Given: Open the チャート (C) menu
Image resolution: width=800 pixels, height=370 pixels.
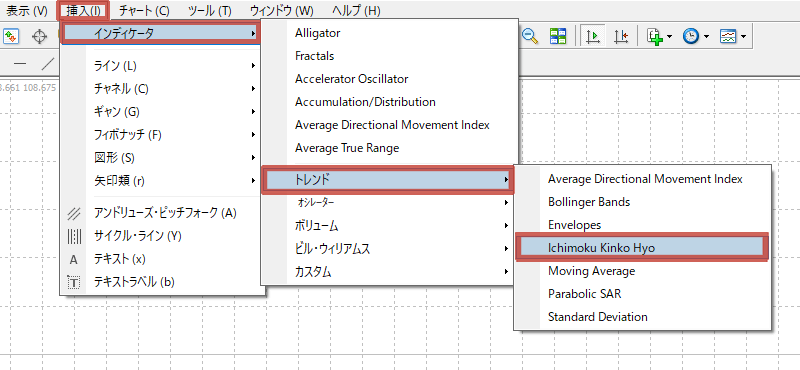Looking at the screenshot, I should [144, 10].
